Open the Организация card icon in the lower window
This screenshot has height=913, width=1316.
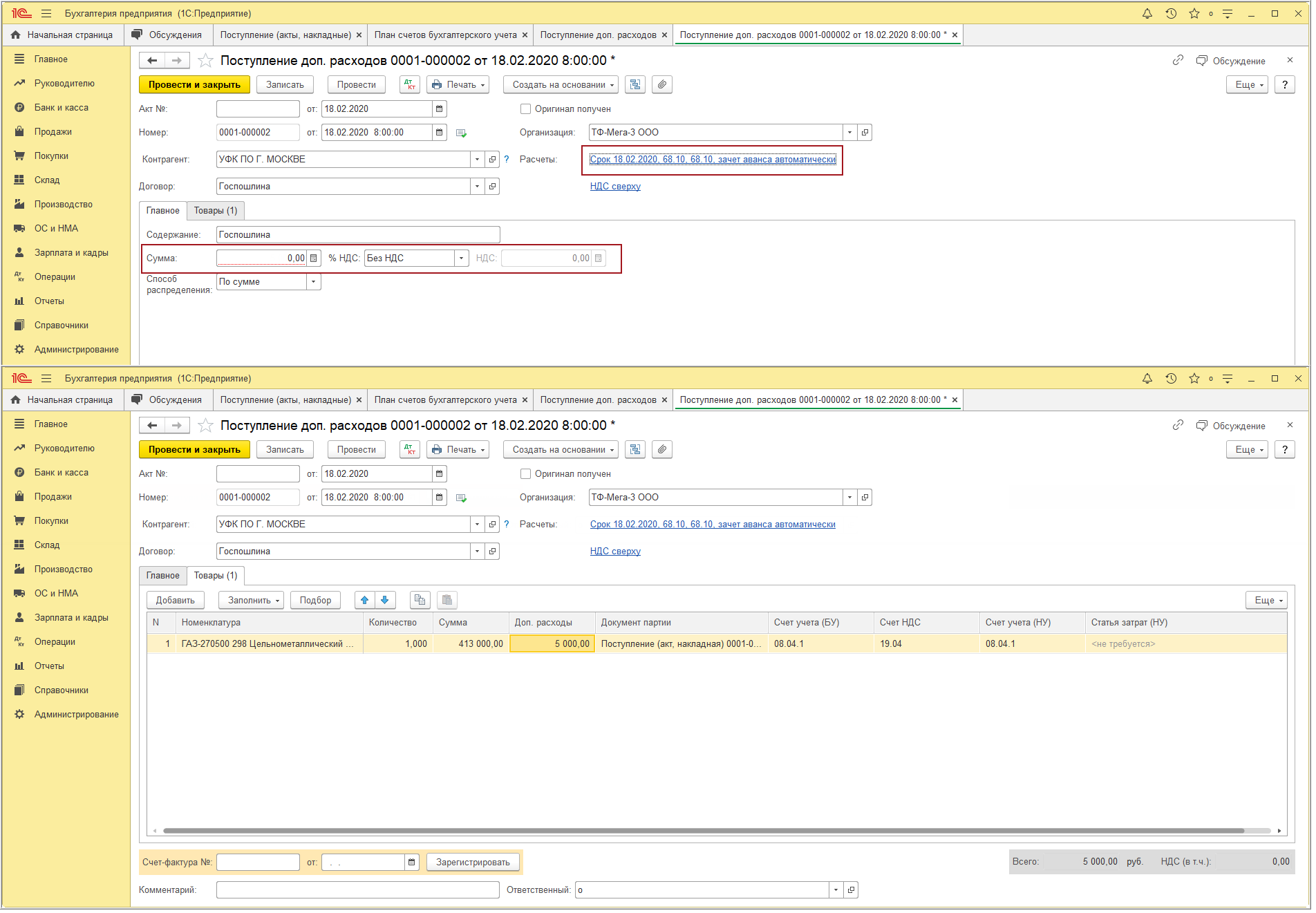[x=865, y=498]
